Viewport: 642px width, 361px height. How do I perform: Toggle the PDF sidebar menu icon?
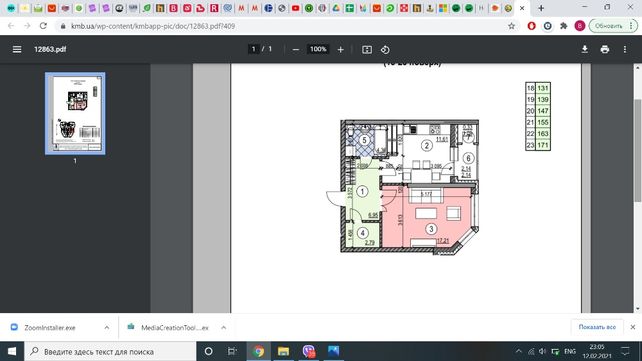(x=17, y=49)
